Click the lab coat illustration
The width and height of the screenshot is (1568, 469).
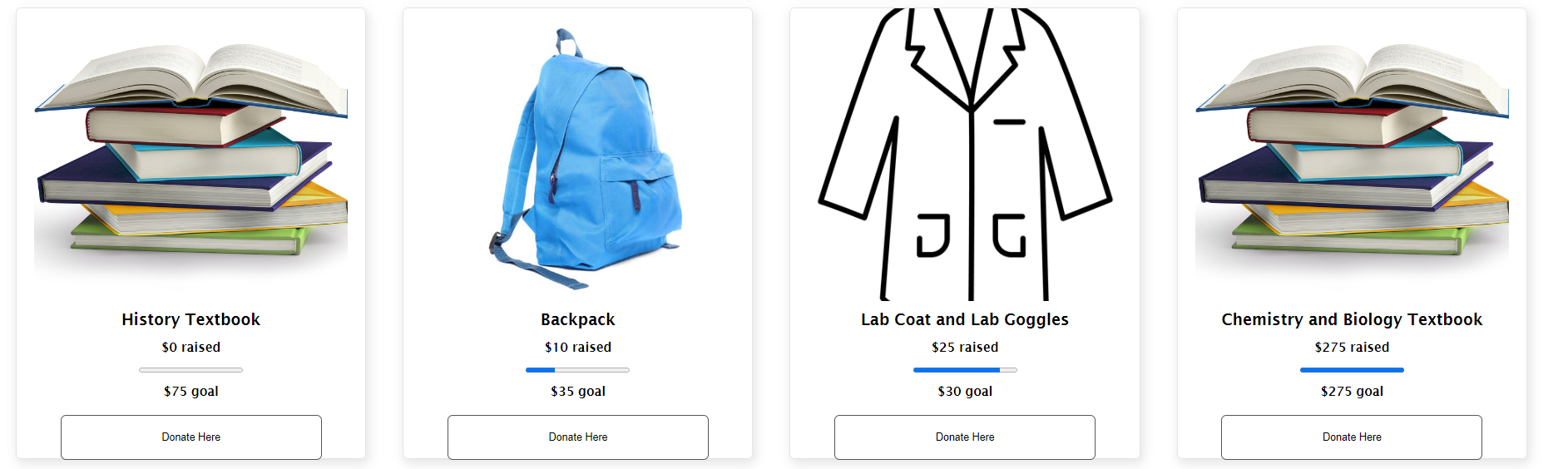pos(965,154)
